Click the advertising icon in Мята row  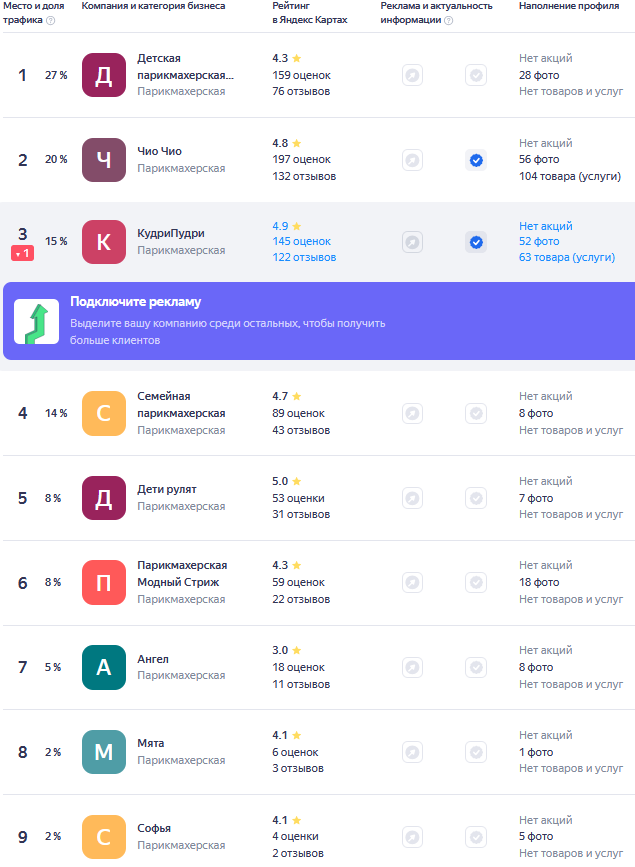point(413,752)
